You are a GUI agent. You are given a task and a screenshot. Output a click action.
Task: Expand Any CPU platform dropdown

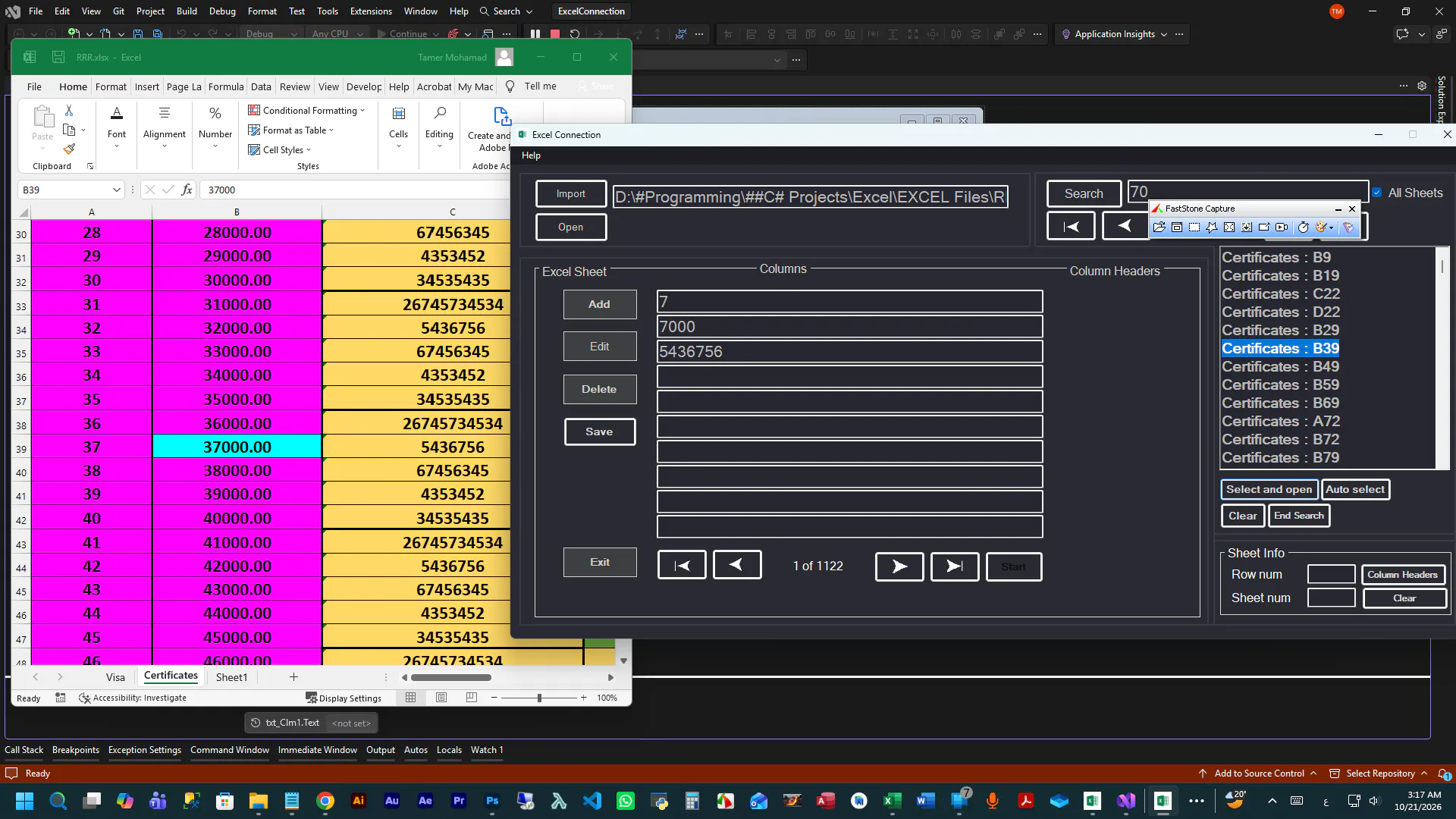click(x=360, y=34)
